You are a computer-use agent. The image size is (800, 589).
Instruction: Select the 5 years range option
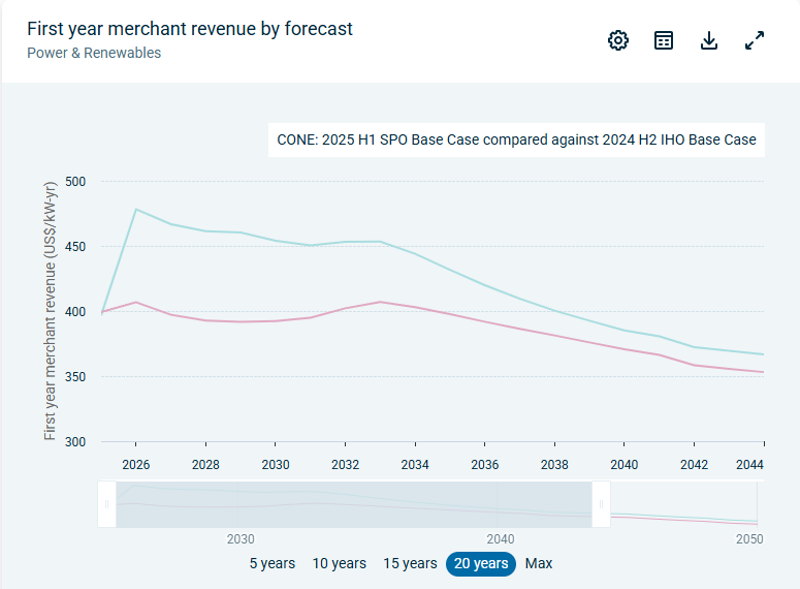point(272,563)
